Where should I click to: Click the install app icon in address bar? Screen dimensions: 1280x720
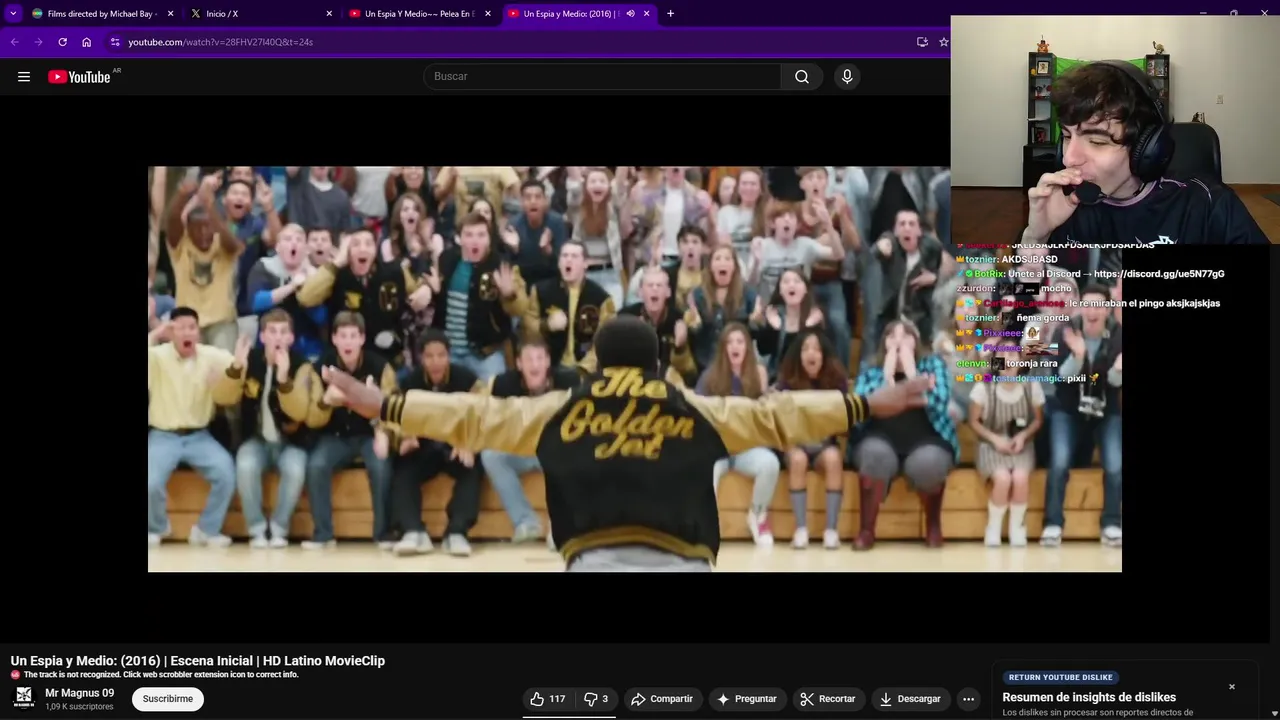click(x=922, y=42)
